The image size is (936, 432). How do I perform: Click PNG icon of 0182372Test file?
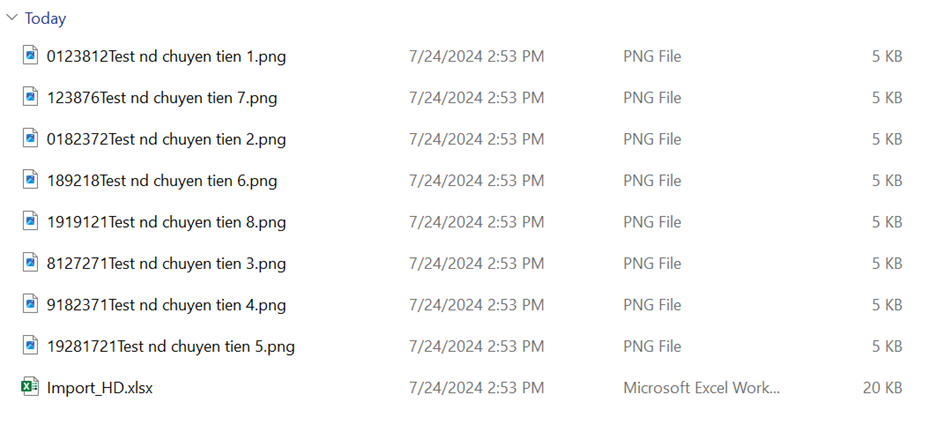tap(30, 138)
